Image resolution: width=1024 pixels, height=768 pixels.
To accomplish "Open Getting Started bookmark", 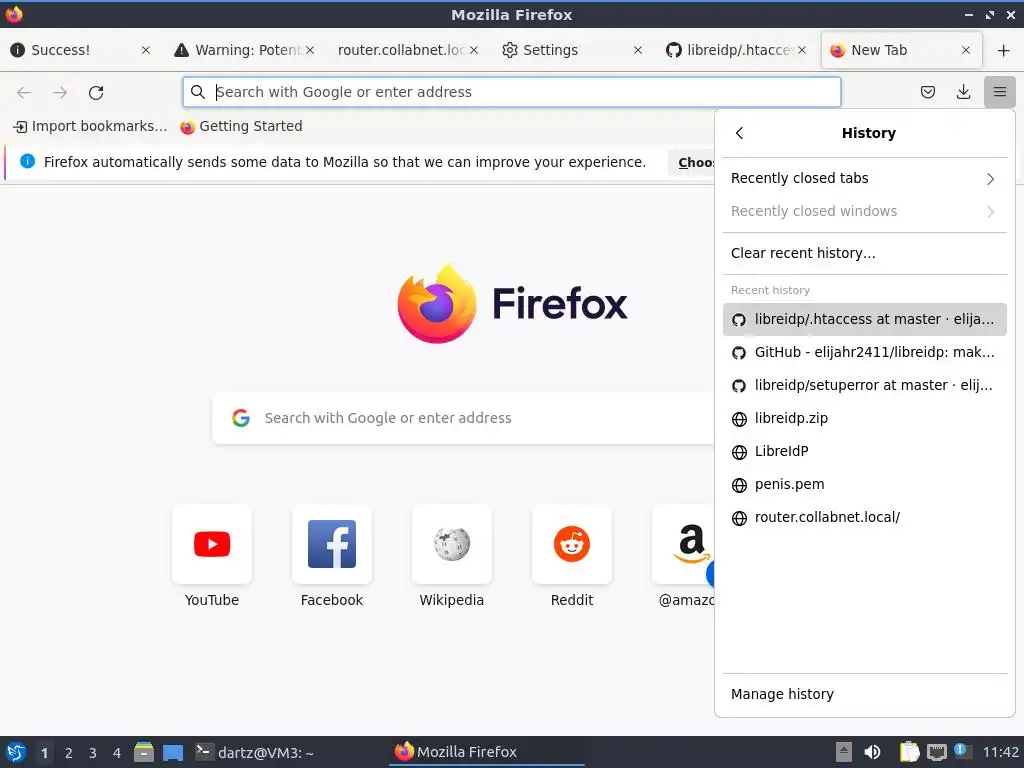I will (242, 127).
